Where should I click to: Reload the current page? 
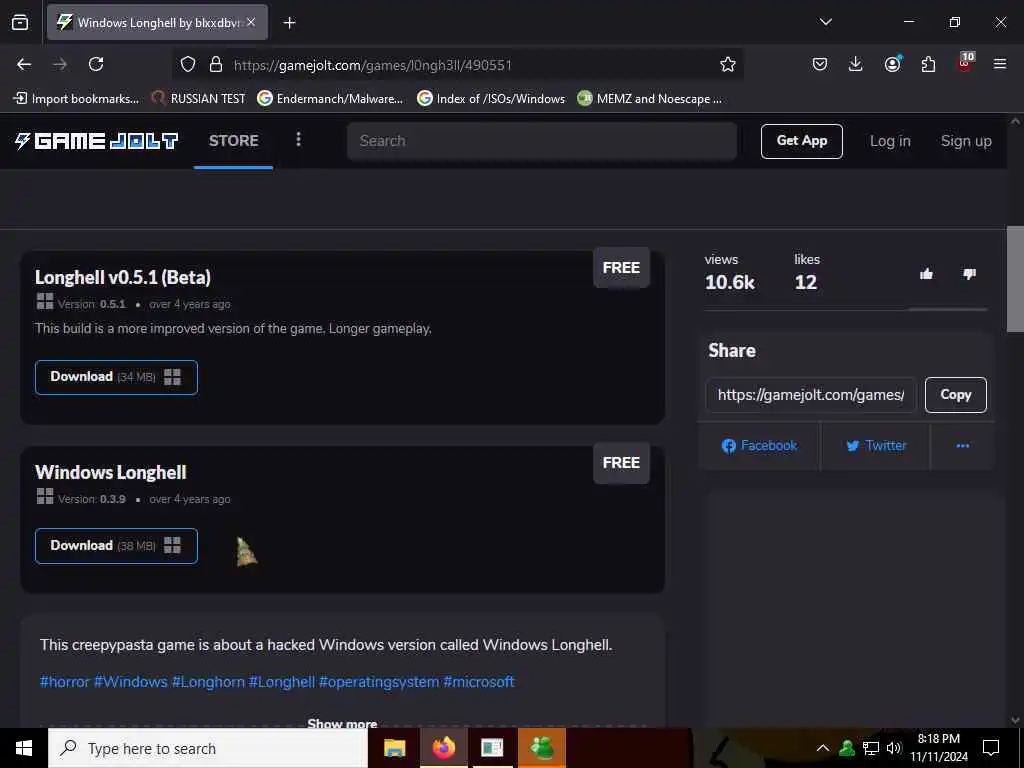click(96, 64)
